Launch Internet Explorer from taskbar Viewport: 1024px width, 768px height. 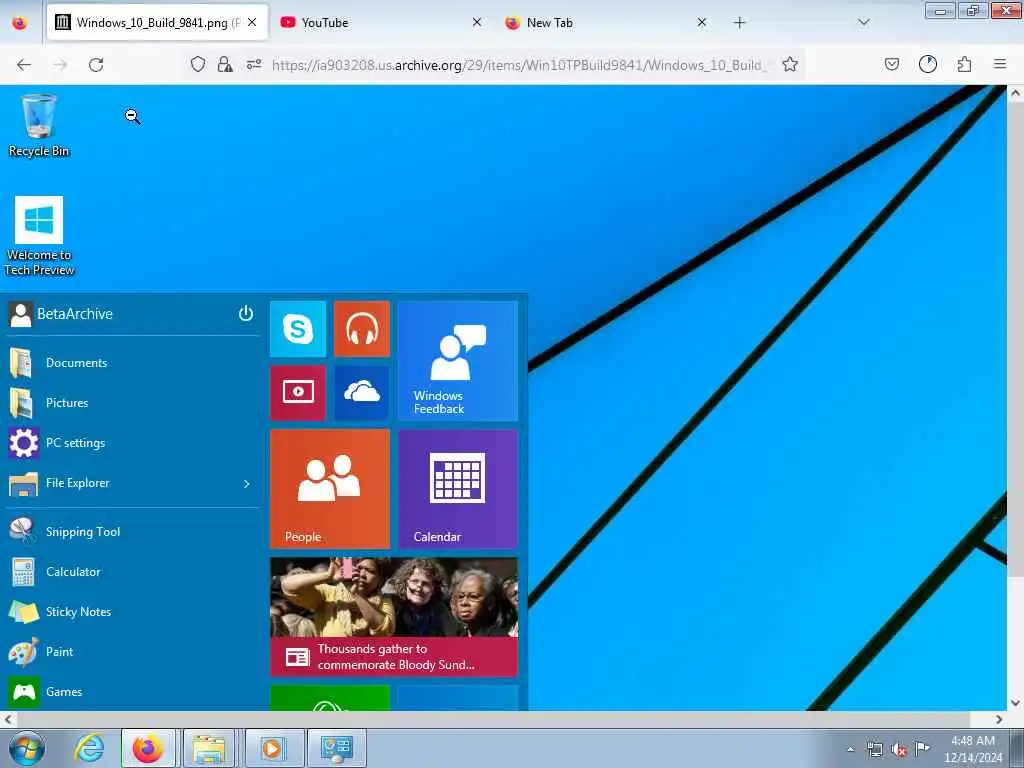click(x=89, y=748)
